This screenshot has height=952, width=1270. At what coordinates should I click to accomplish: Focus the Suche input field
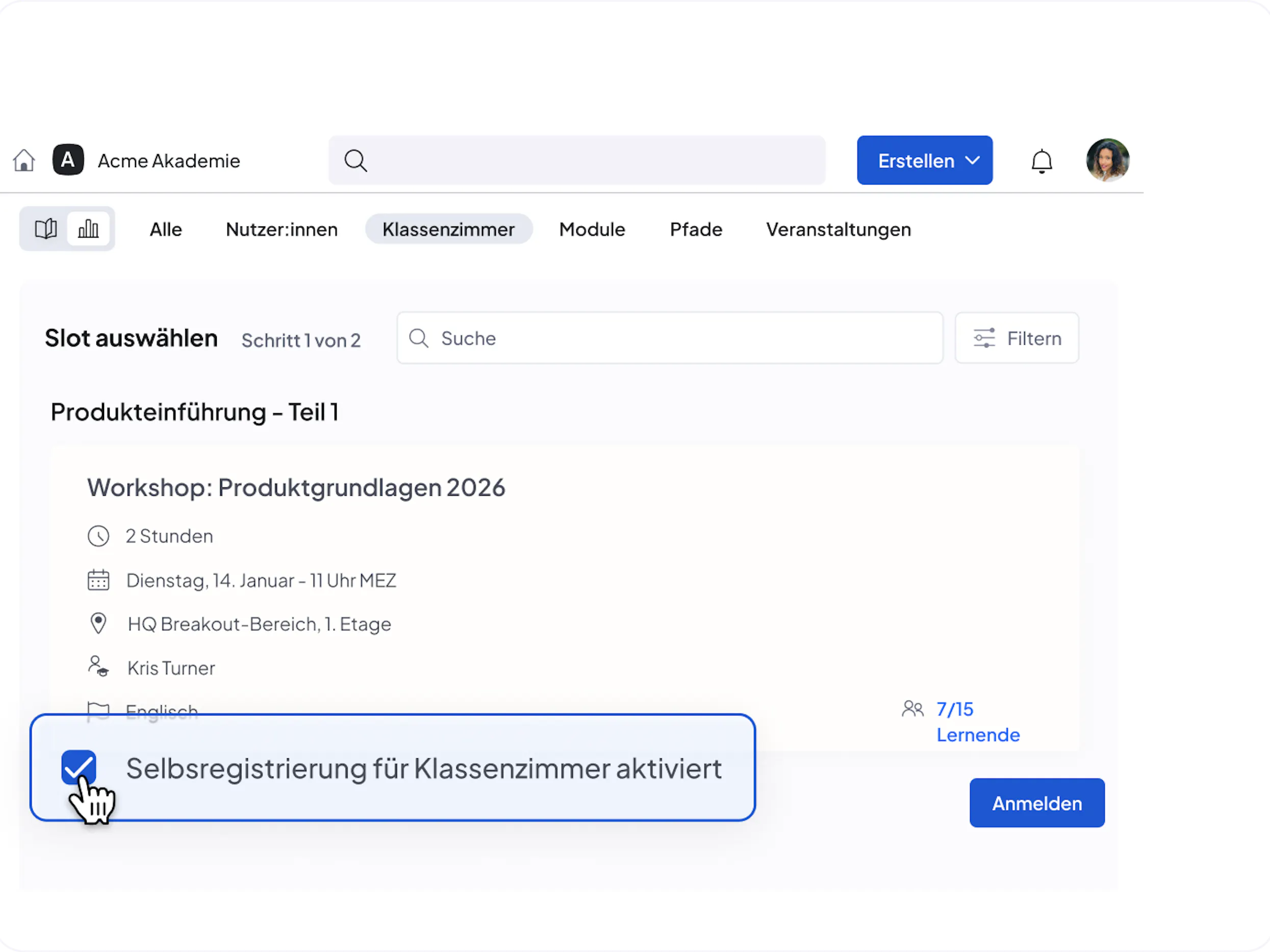(670, 338)
